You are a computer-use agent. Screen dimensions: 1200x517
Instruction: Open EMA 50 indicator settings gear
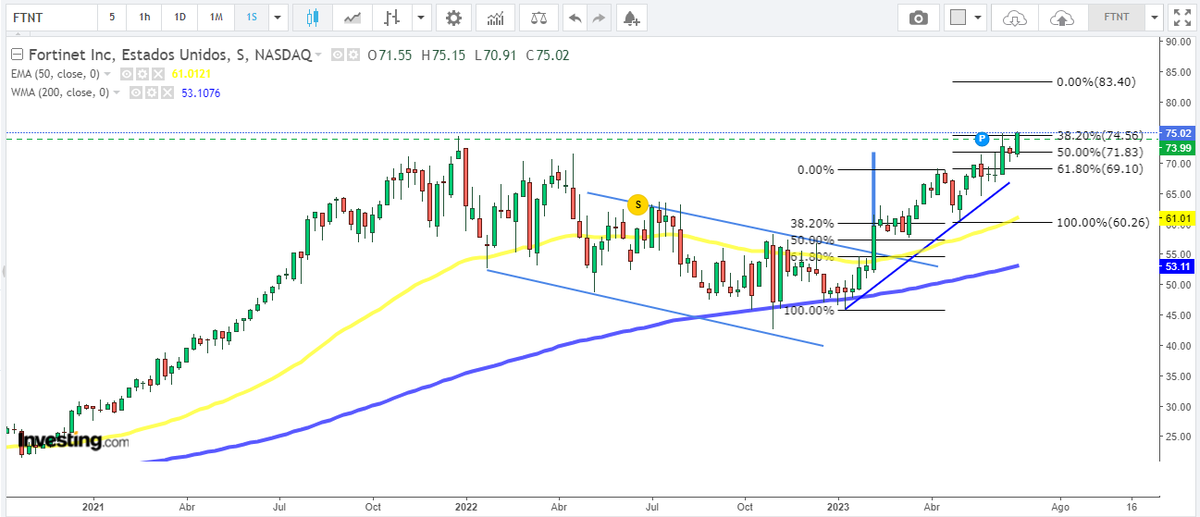point(141,74)
